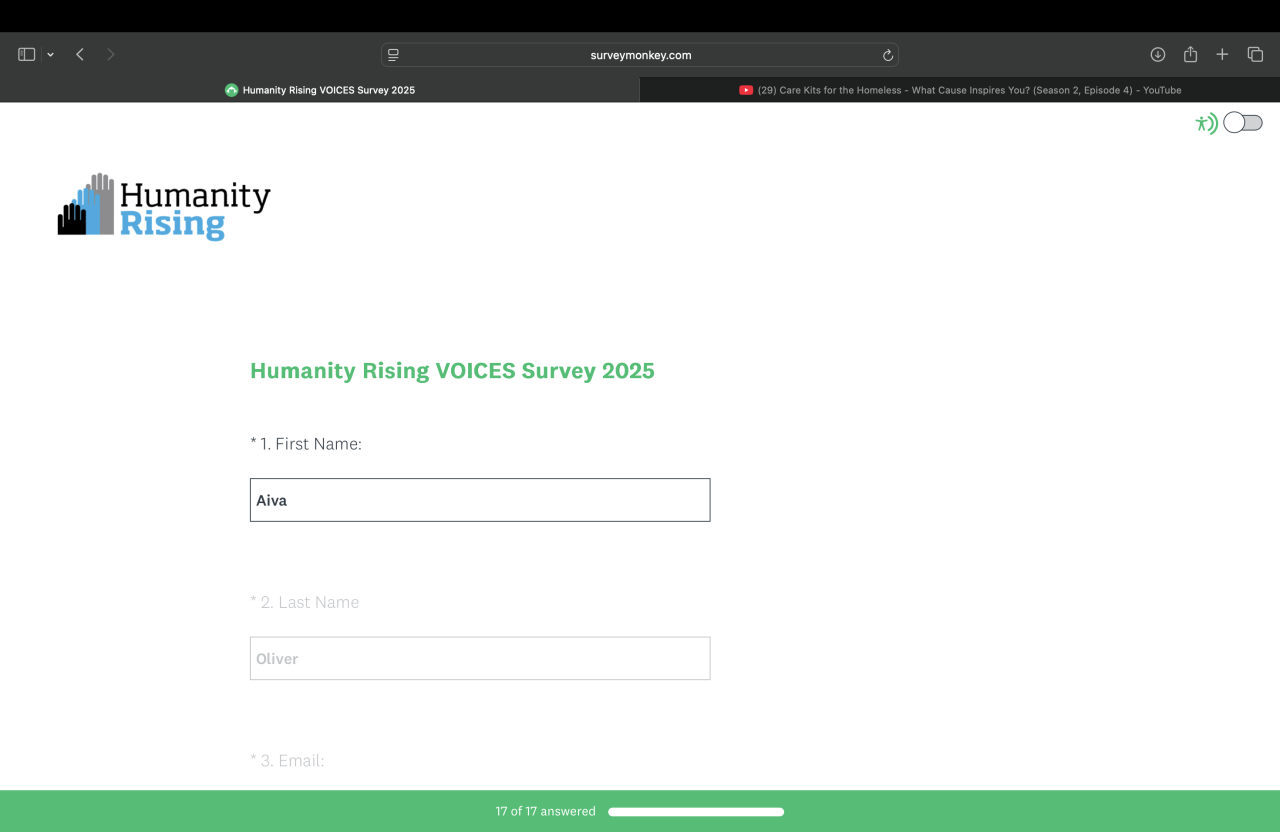1280x832 pixels.
Task: Open a new tab
Action: click(x=1222, y=55)
